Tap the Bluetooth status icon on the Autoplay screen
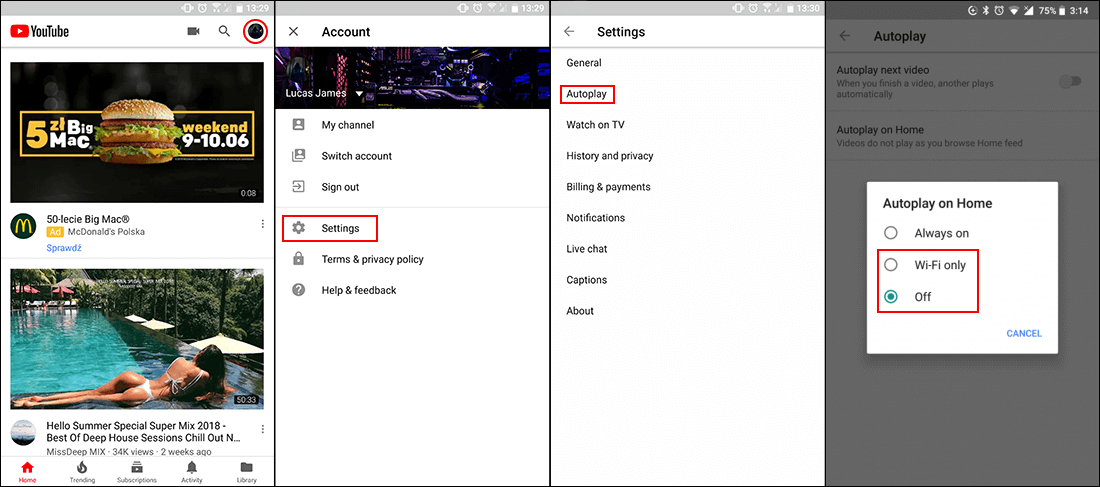 985,11
